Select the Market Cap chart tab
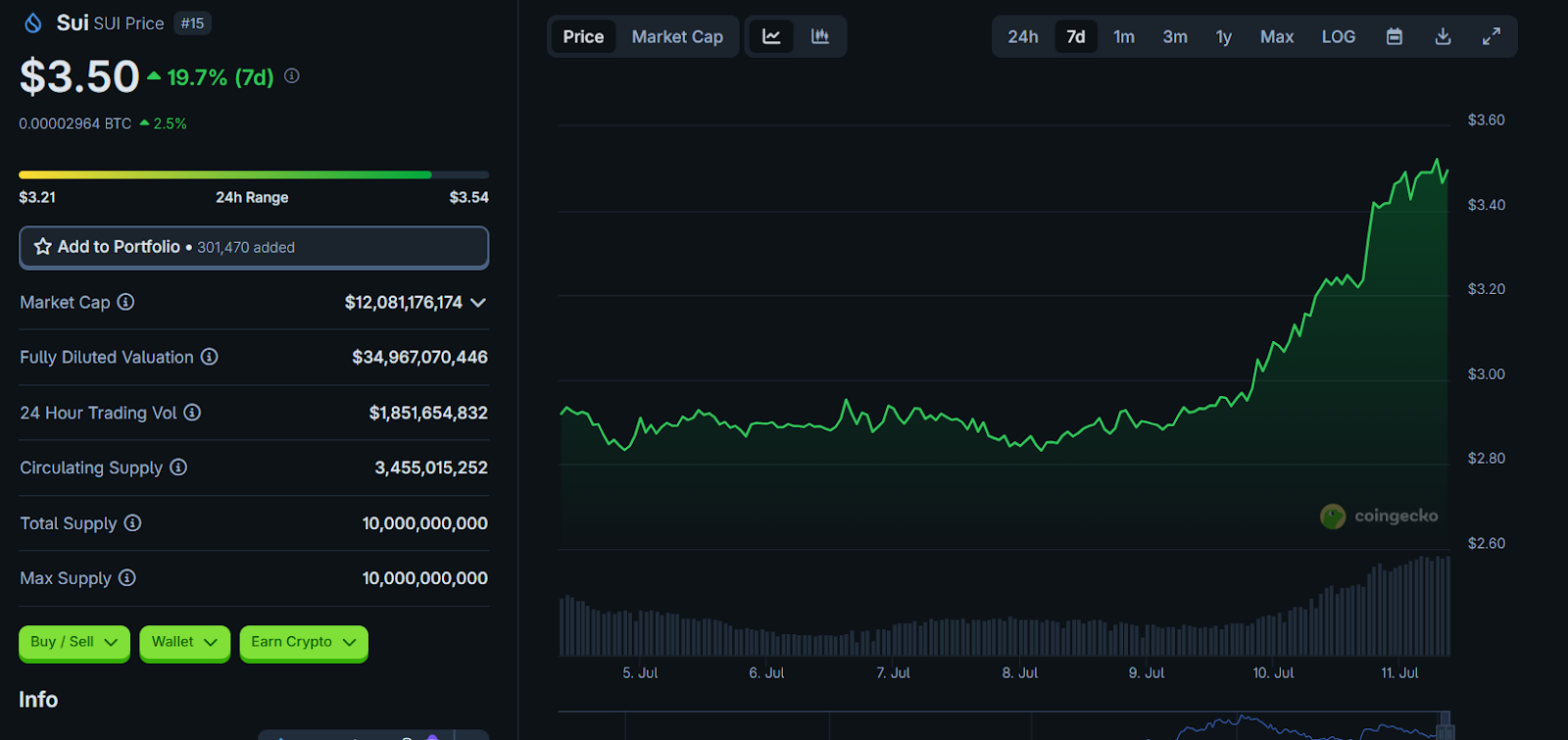Image resolution: width=1568 pixels, height=740 pixels. tap(677, 36)
